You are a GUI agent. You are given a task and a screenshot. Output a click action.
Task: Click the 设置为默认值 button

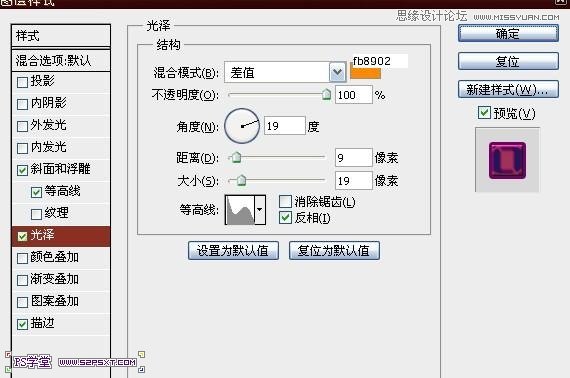coord(233,250)
